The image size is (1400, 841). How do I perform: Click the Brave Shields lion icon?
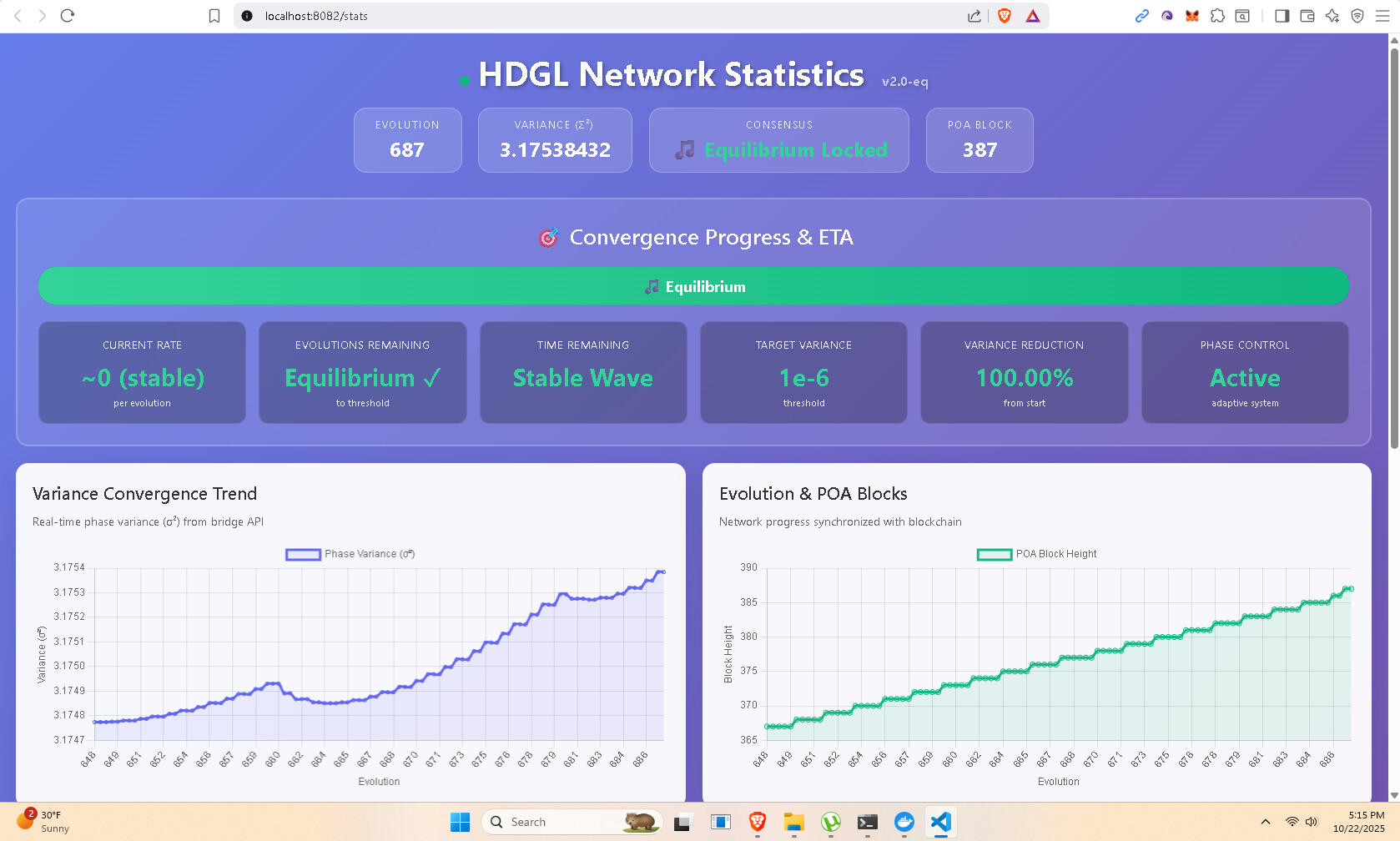(x=1005, y=16)
